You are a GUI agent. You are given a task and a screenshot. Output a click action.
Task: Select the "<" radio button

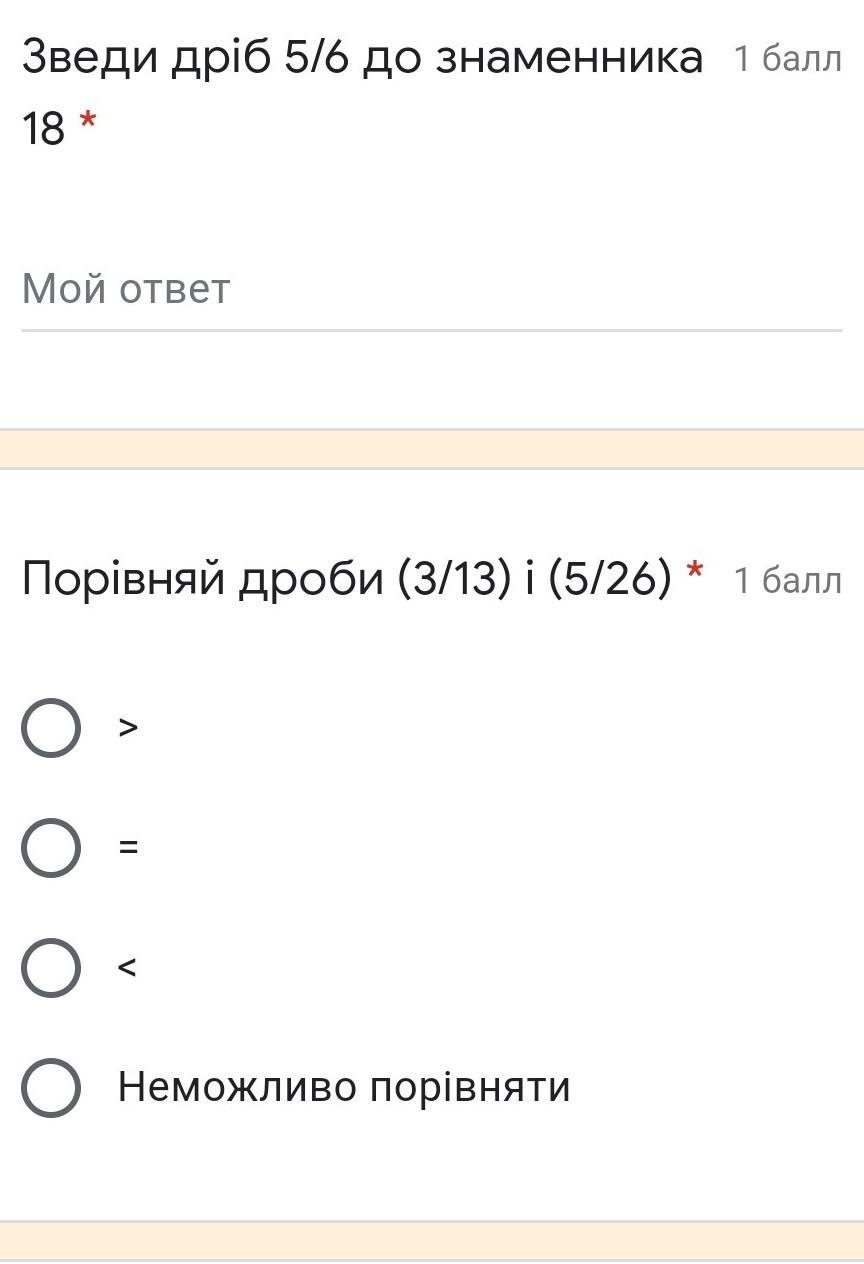pyautogui.click(x=51, y=968)
